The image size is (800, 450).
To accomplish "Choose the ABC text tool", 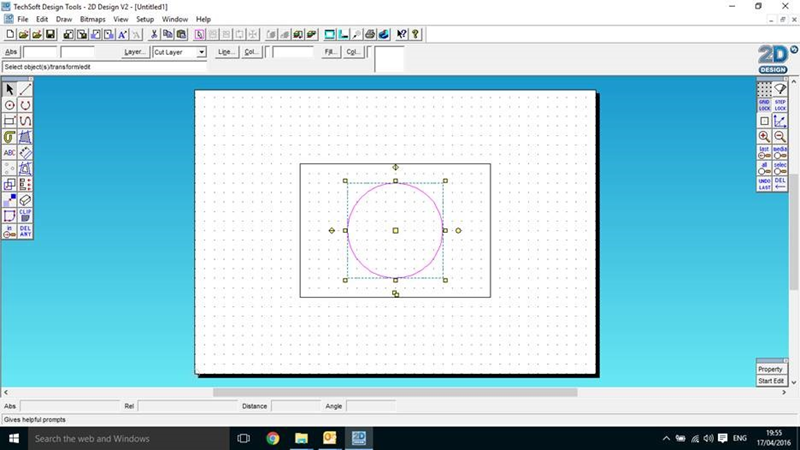I will tap(9, 153).
